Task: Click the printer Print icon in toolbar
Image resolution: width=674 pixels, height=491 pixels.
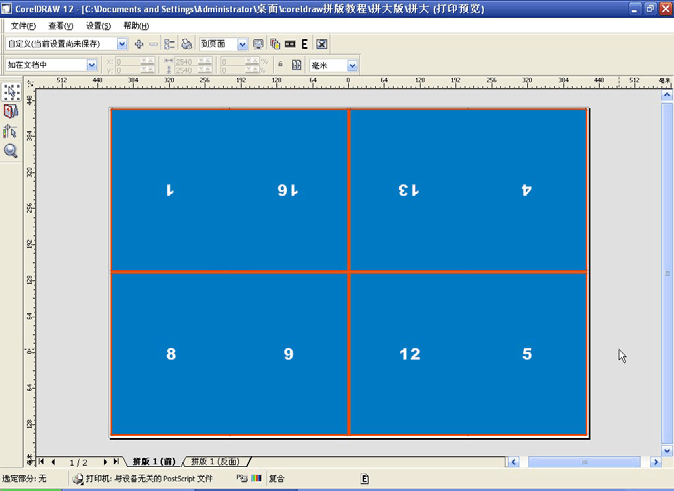Action: pos(186,45)
